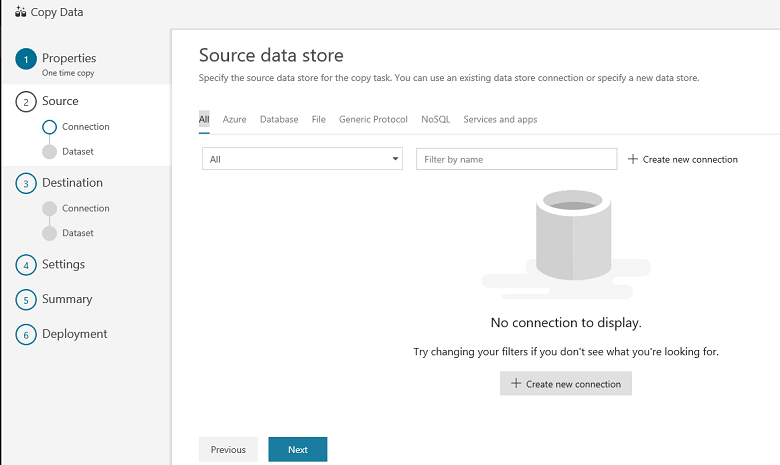Click the gray Create new connection button
The image size is (780, 465).
(x=565, y=384)
